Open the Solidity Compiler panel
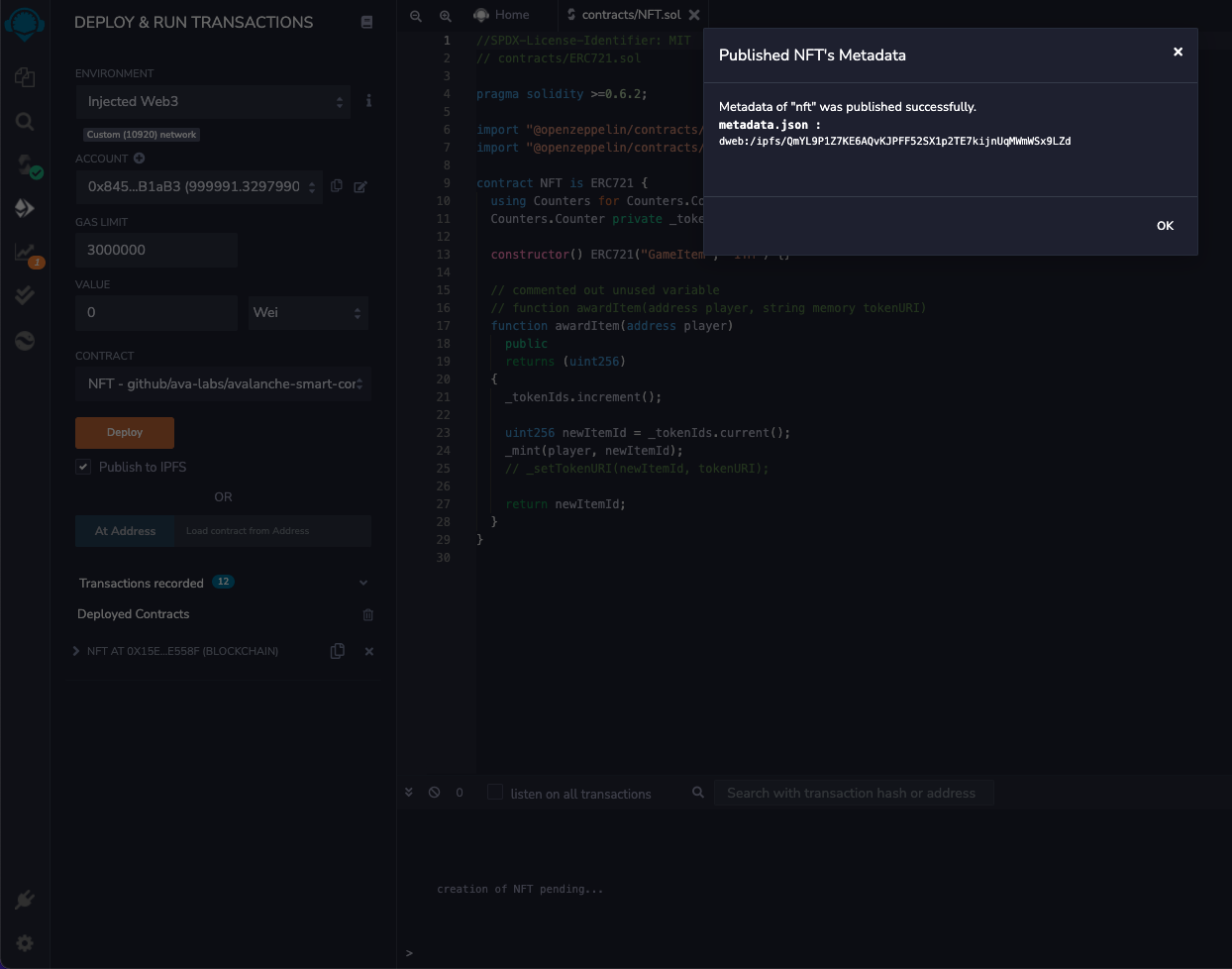Viewport: 1232px width, 969px height. [x=26, y=164]
